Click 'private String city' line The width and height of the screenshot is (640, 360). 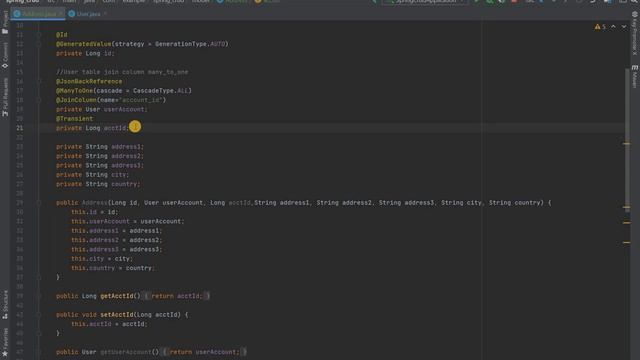[x=92, y=175]
